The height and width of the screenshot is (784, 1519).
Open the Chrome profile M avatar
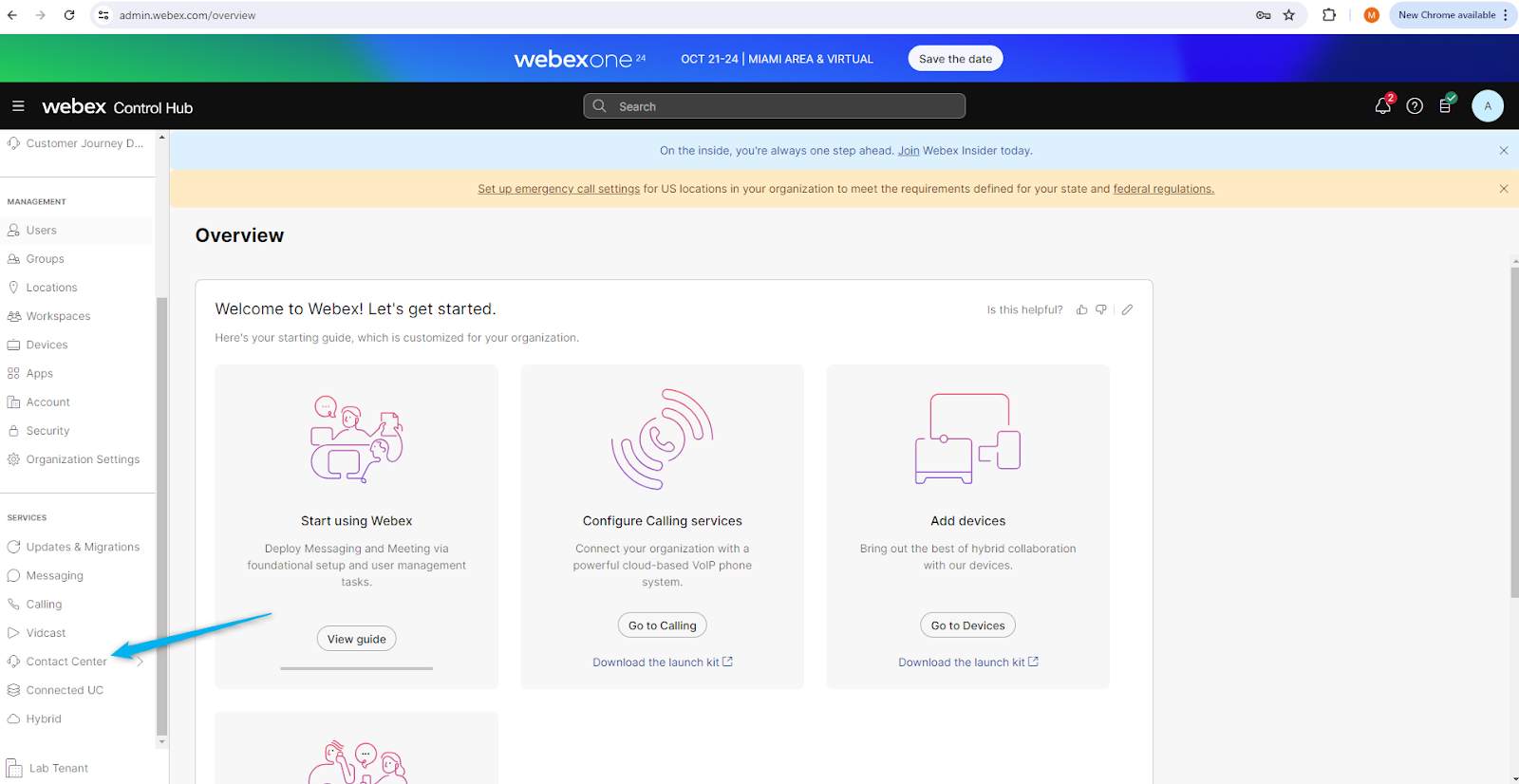point(1372,15)
